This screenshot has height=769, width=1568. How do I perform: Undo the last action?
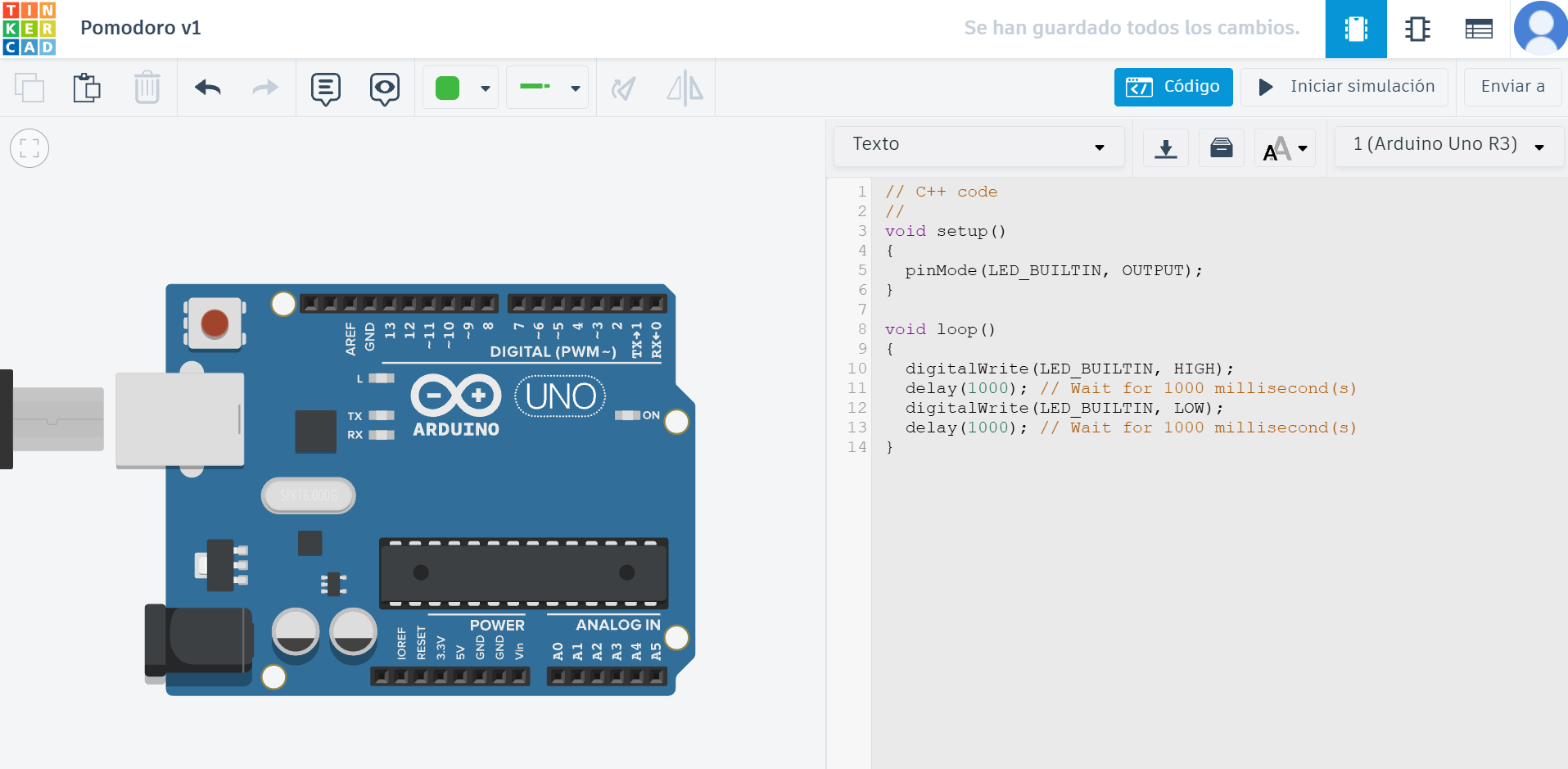(208, 88)
